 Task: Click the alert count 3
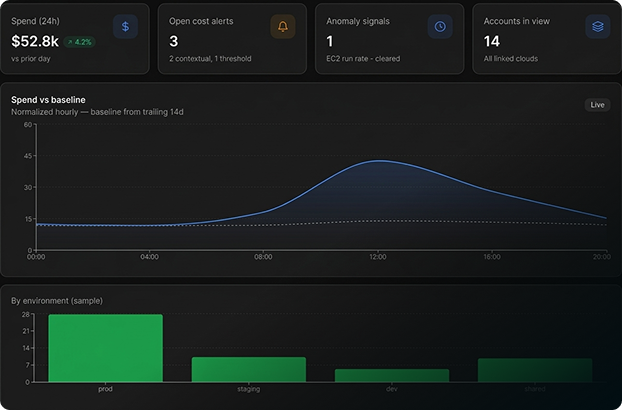174,41
